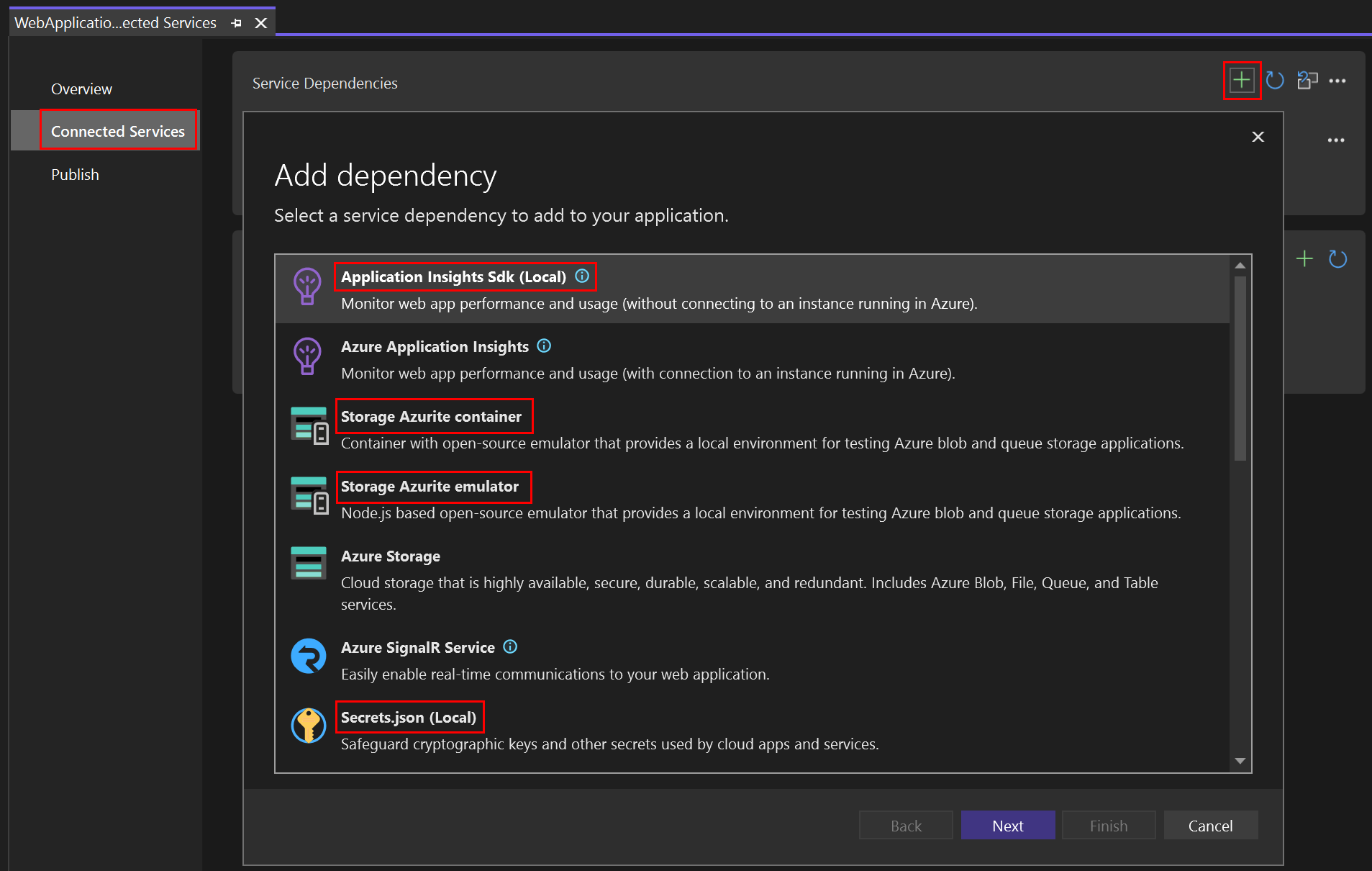Open the ellipsis menu inside the dialog
The width and height of the screenshot is (1372, 871).
click(x=1336, y=139)
